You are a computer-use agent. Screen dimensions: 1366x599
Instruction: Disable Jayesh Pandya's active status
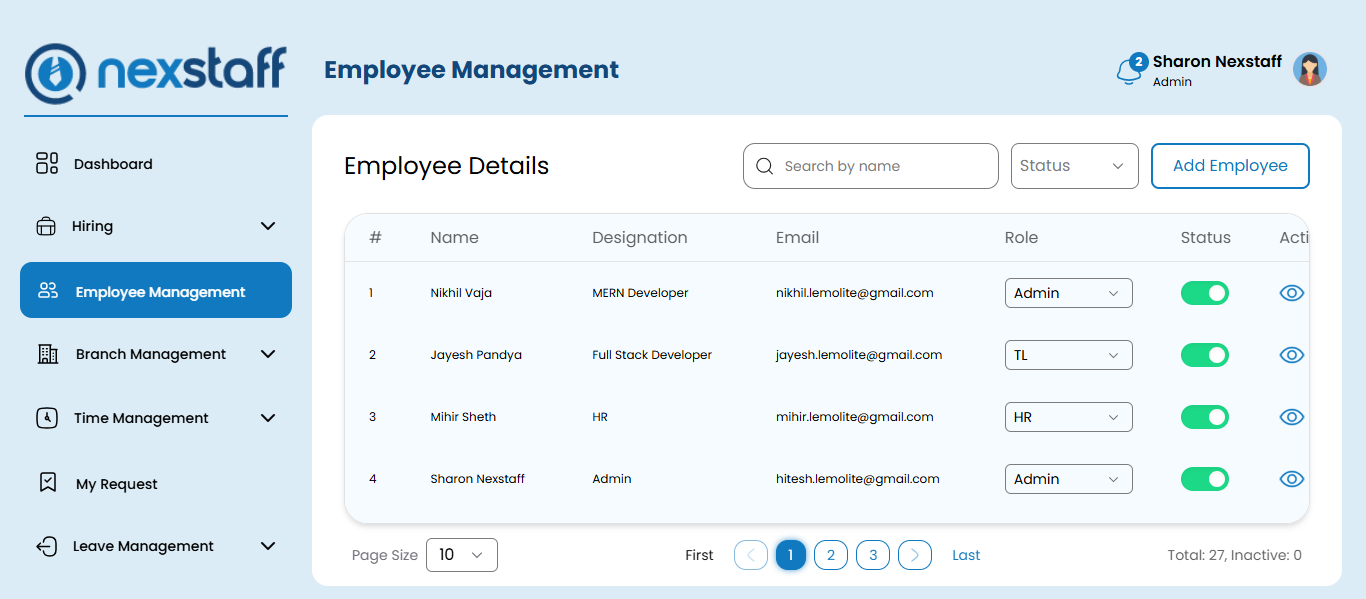pos(1205,355)
